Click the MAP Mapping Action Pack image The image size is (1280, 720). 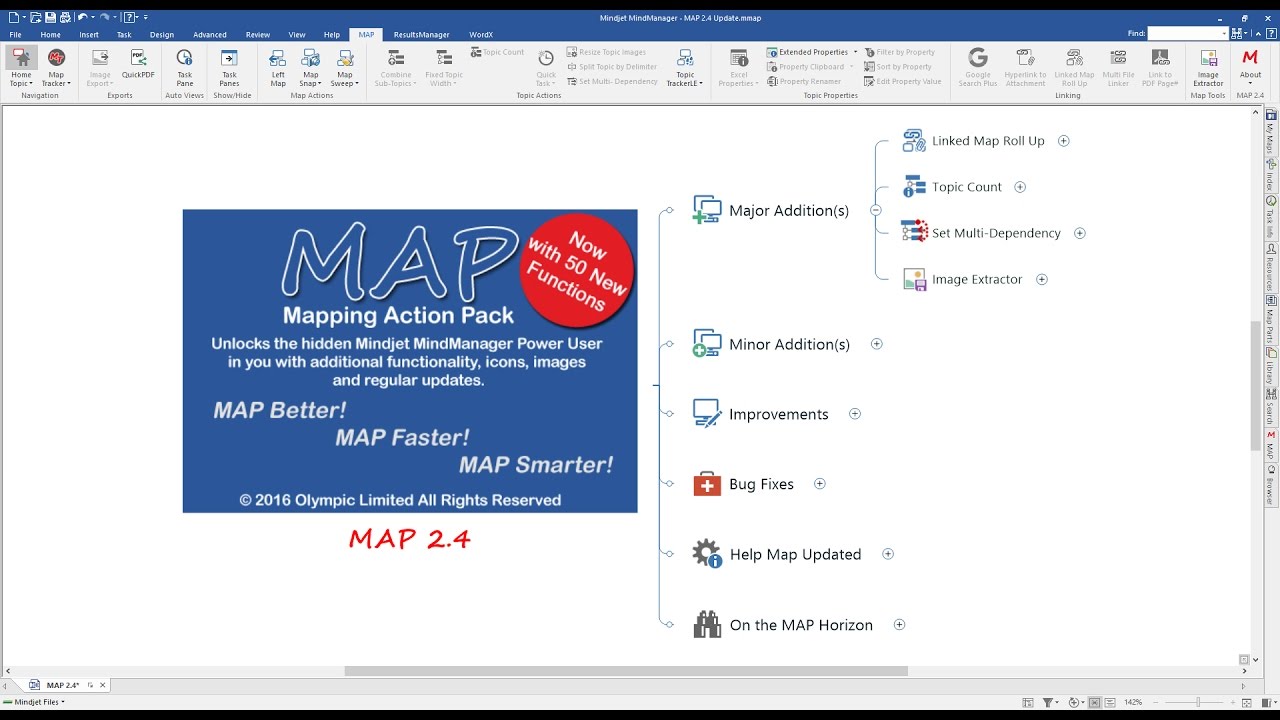pos(410,361)
